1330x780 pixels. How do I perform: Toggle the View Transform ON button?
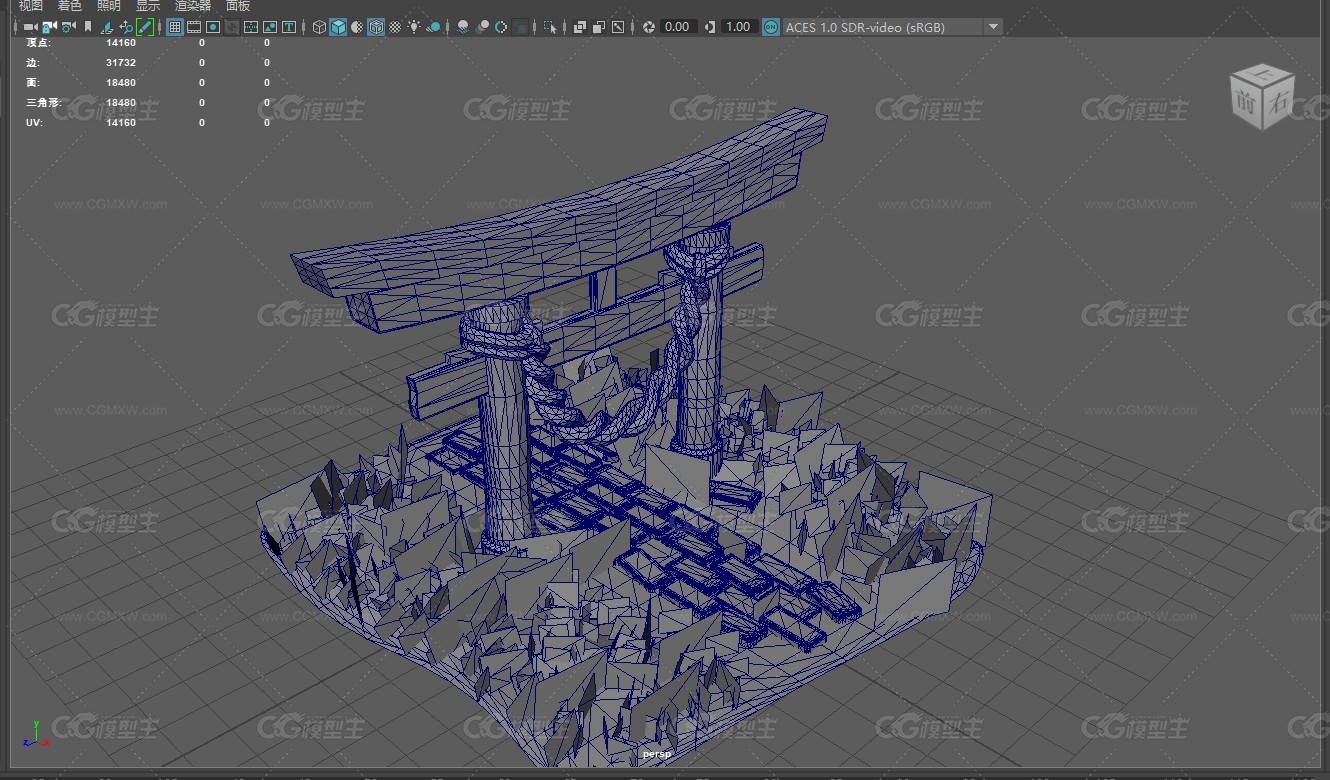pyautogui.click(x=770, y=27)
